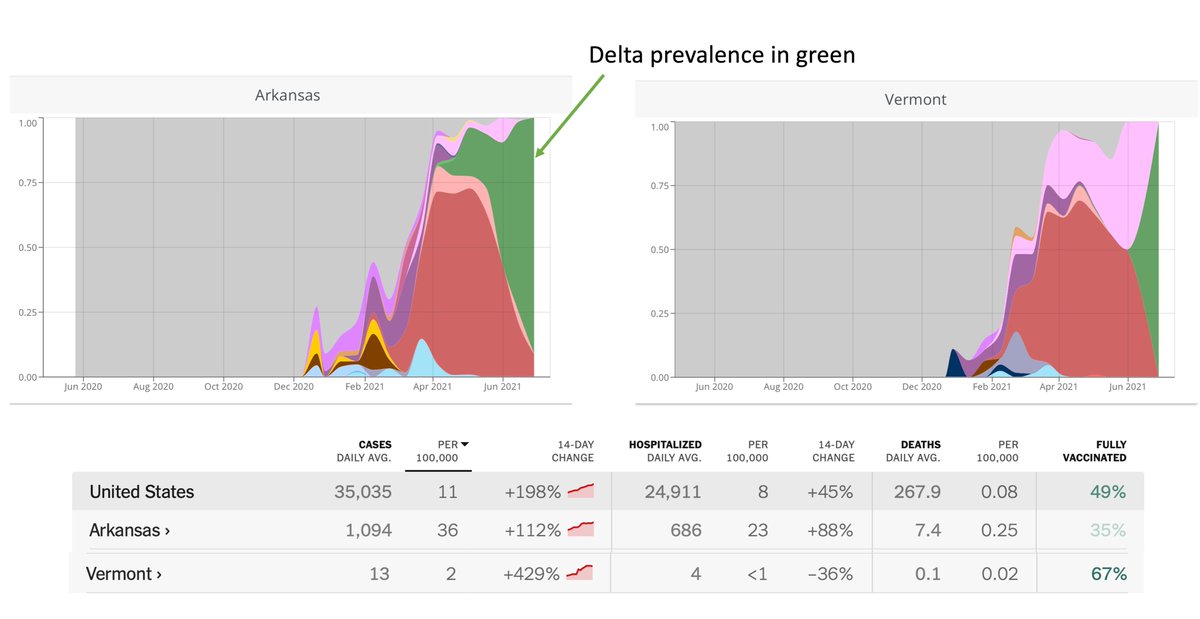1200x619 pixels.
Task: Click the Arkansas trend sparkline icon
Action: click(581, 529)
